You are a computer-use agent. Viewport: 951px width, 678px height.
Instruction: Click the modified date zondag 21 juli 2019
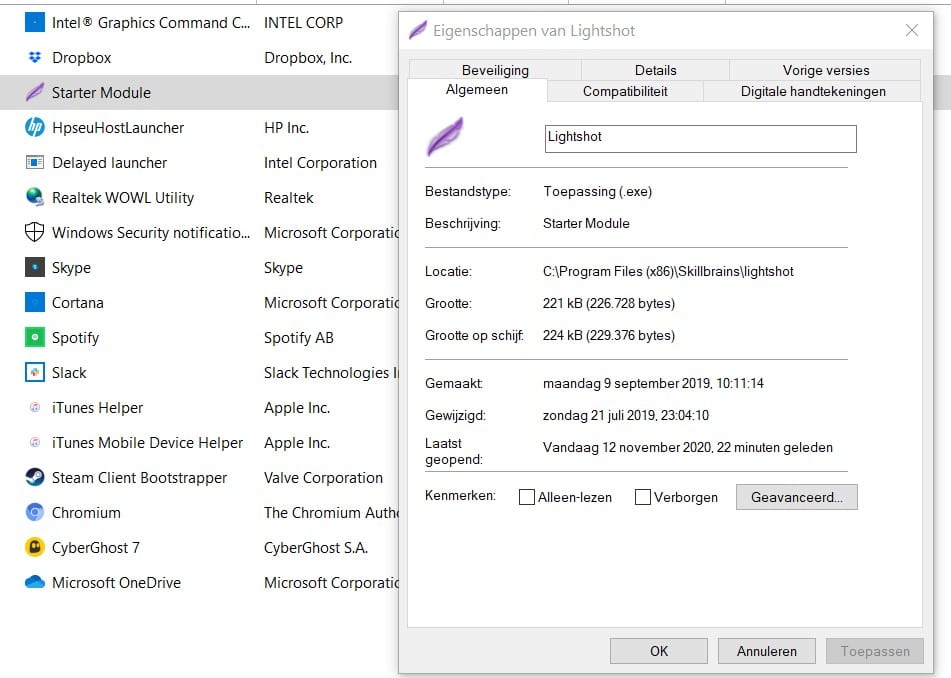[625, 415]
